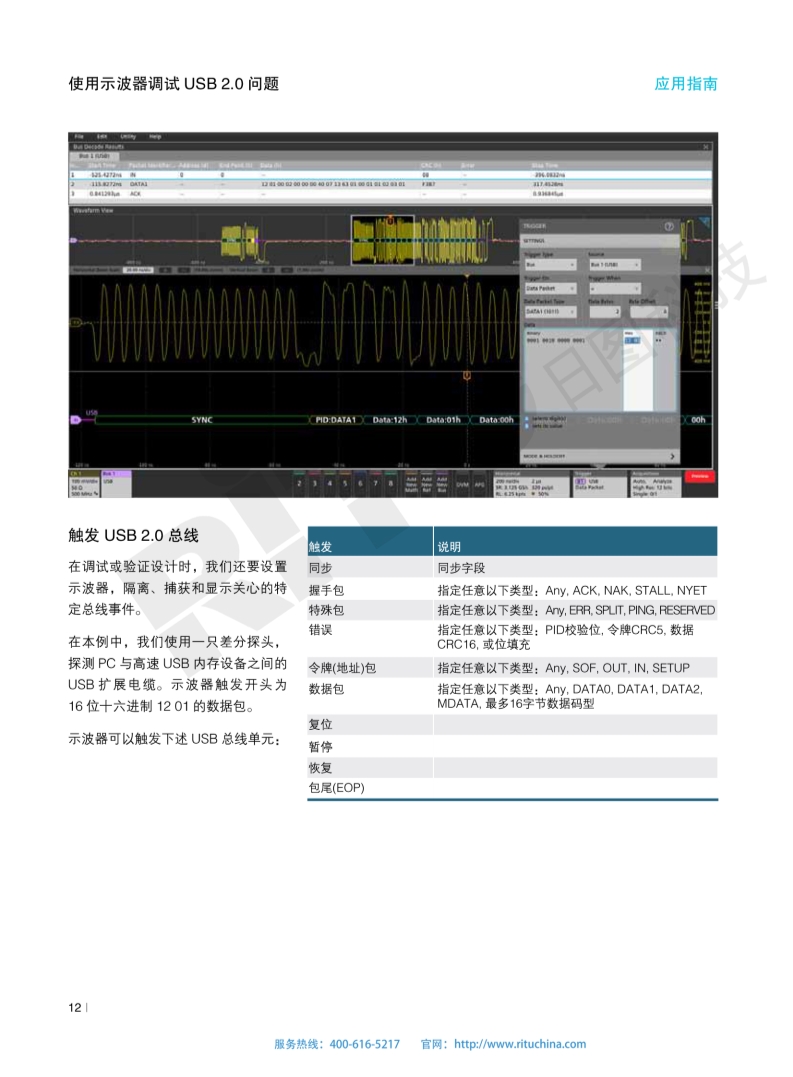Click the Add New Ref button
This screenshot has width=793, height=1077.
click(426, 483)
